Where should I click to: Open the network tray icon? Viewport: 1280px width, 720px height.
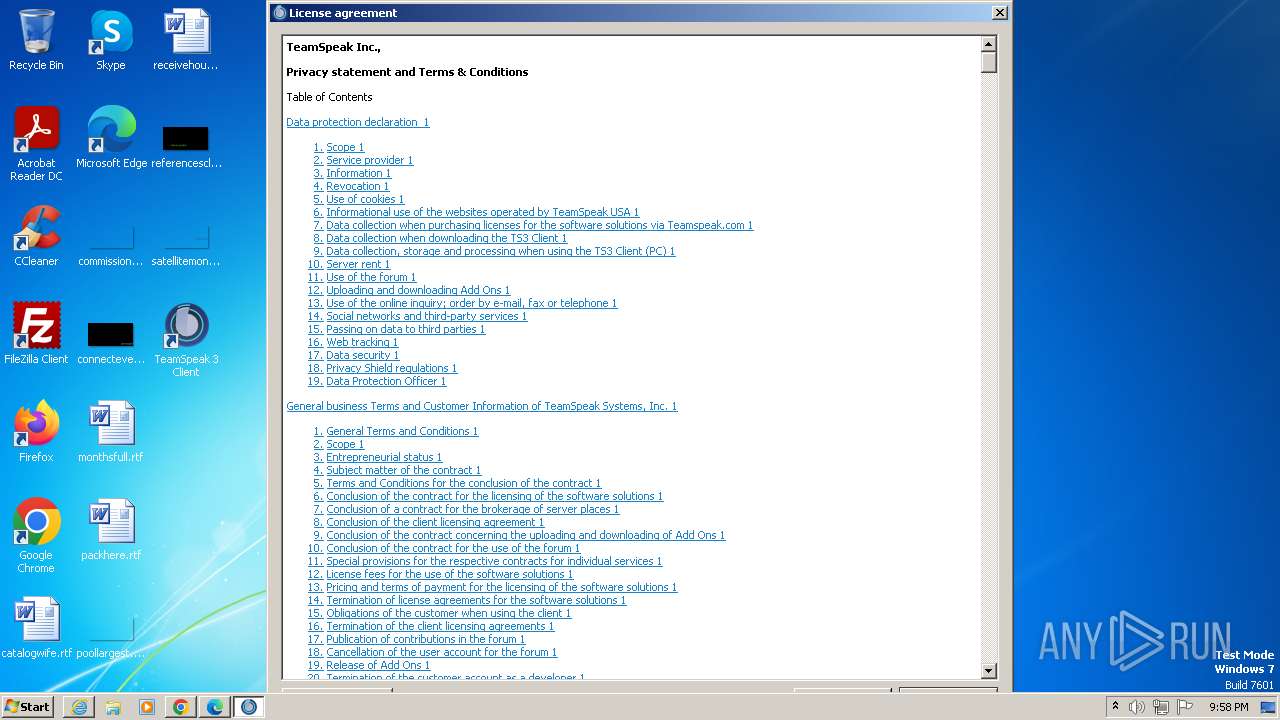[x=1161, y=707]
